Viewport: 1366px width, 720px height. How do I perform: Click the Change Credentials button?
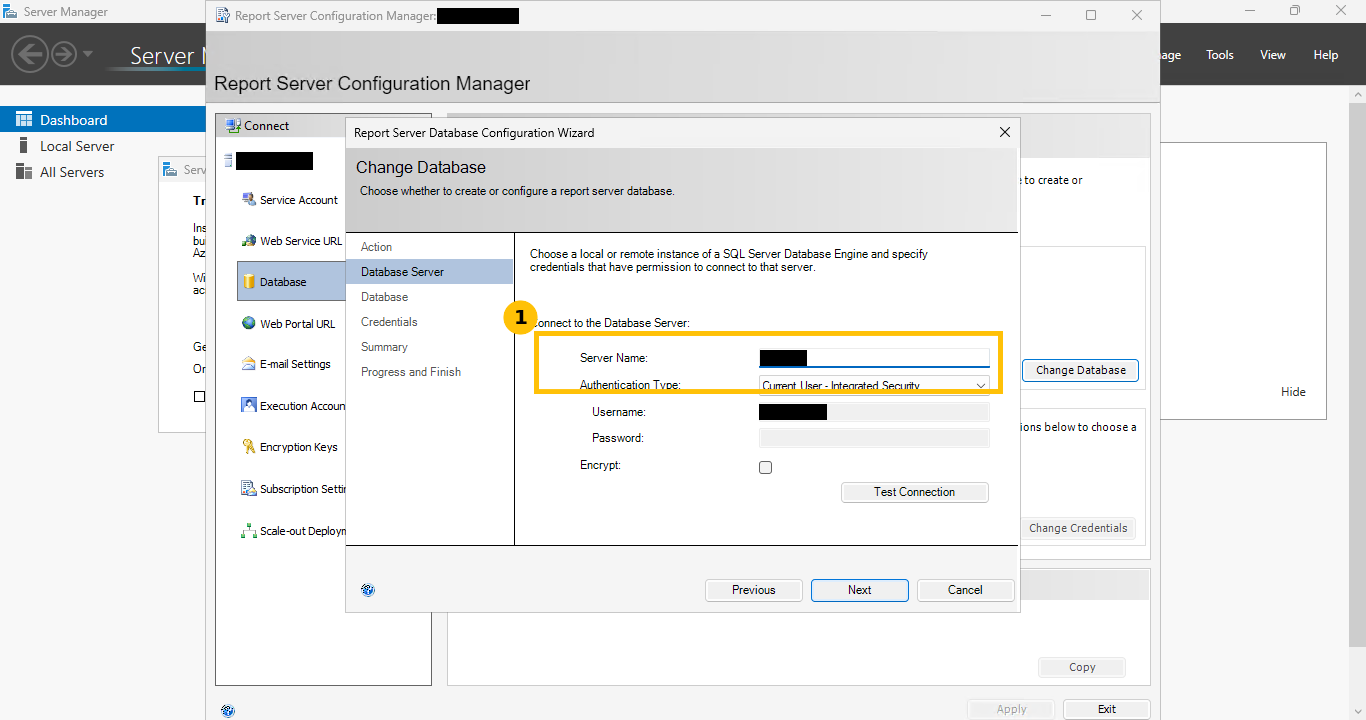point(1078,528)
